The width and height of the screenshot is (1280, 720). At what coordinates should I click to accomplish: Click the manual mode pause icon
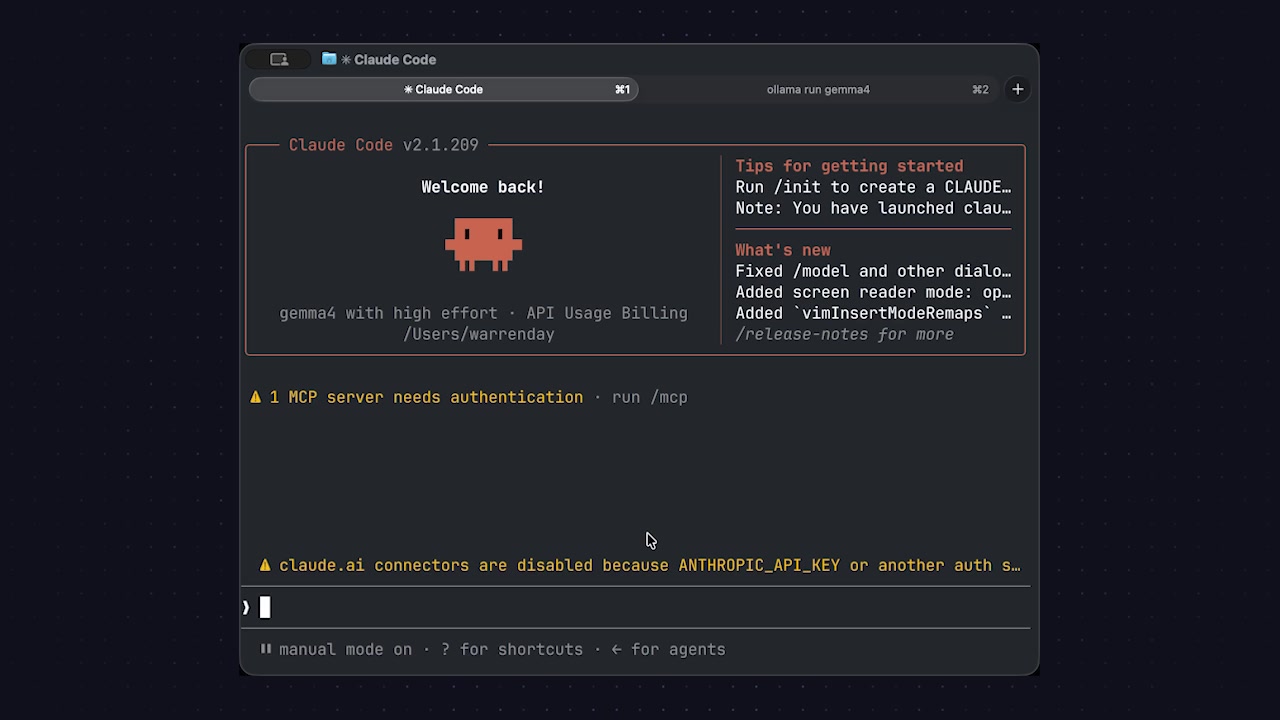point(266,649)
